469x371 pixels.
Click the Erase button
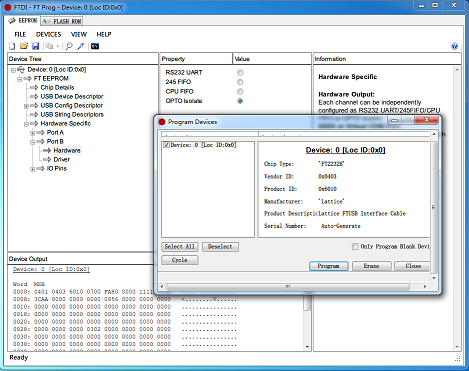pos(371,266)
